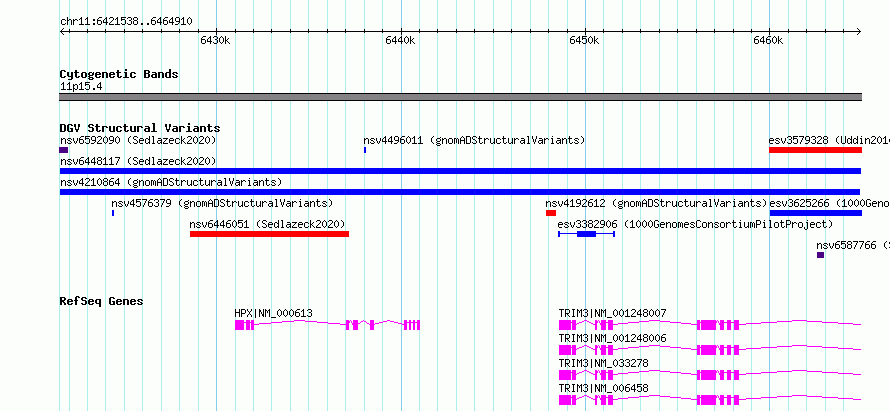
Task: Select the red nsv6446051 variant bar
Action: tap(270, 234)
